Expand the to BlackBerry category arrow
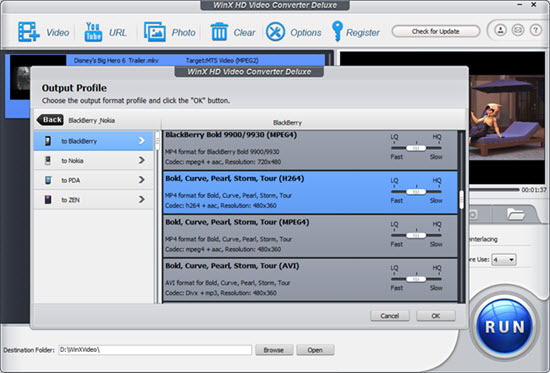Viewport: 550px width, 373px height. pos(141,141)
